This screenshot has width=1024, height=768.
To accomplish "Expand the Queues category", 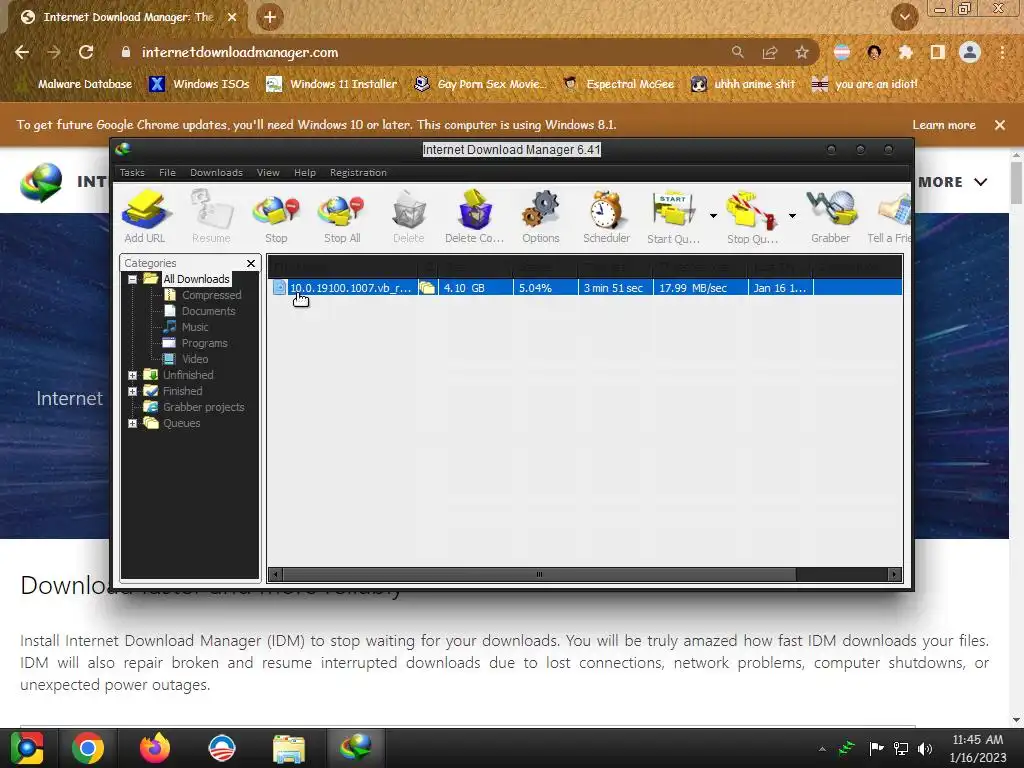I will pyautogui.click(x=133, y=423).
